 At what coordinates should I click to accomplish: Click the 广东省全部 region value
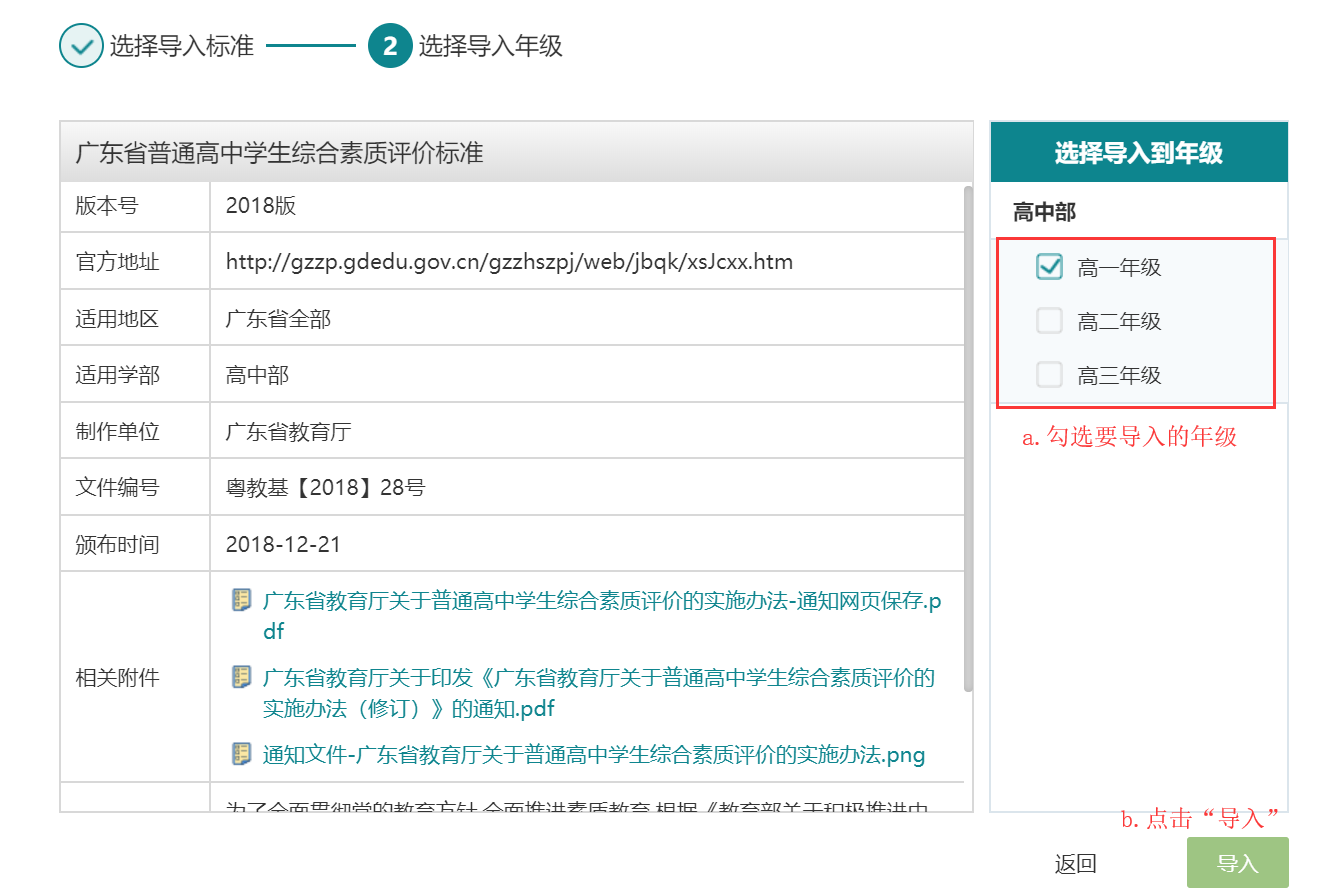(278, 320)
